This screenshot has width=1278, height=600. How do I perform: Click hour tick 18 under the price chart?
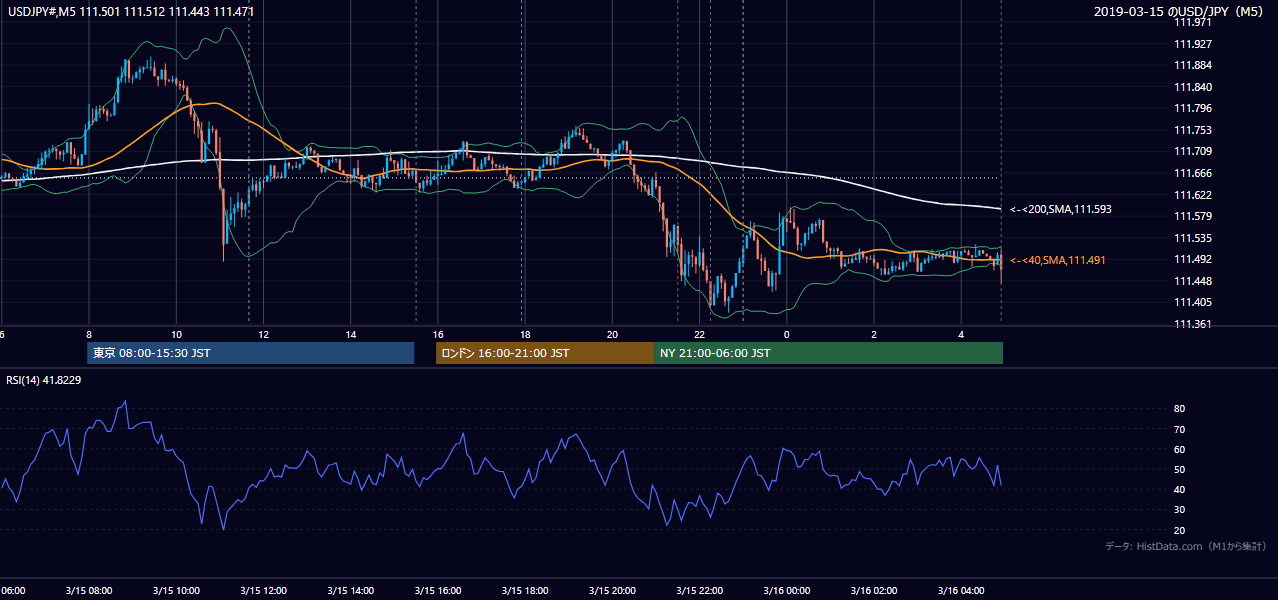[x=525, y=334]
